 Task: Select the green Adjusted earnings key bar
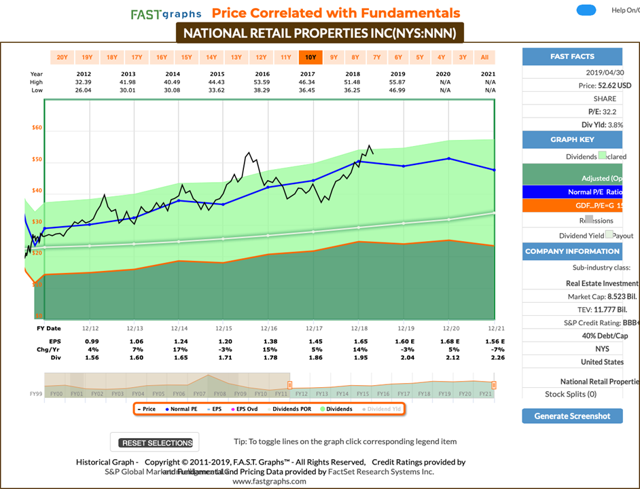click(x=572, y=175)
